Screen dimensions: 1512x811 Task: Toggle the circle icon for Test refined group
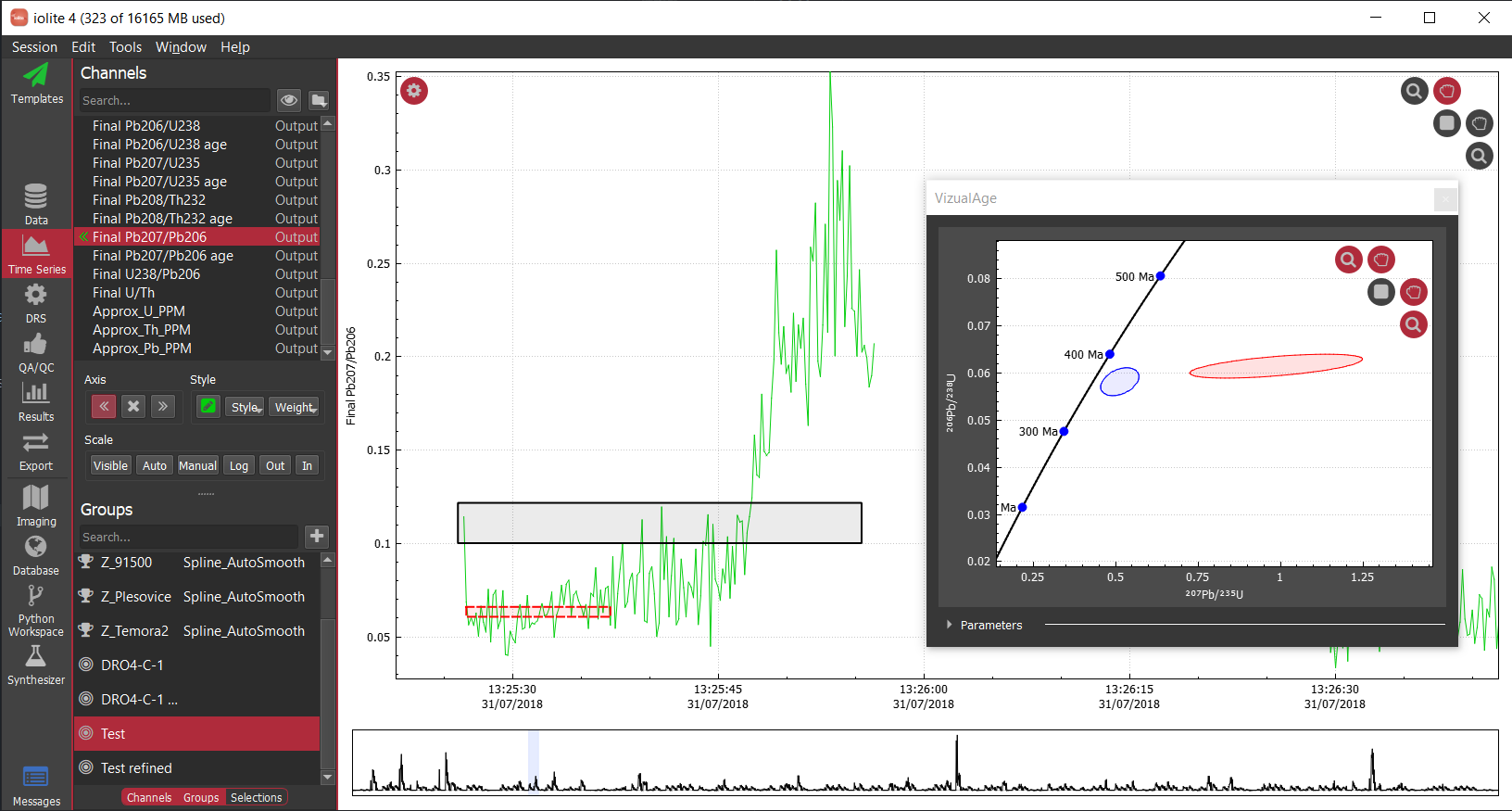[x=86, y=767]
